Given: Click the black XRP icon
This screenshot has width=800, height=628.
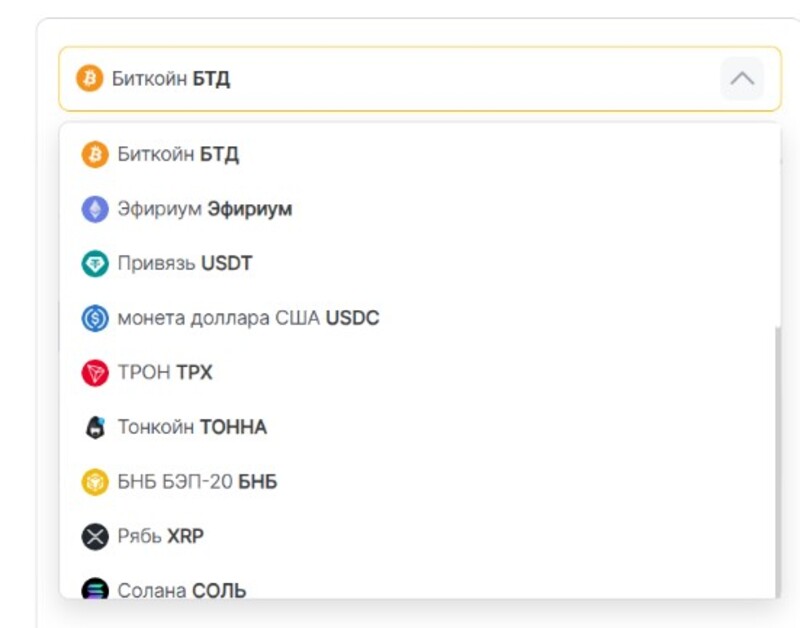Looking at the screenshot, I should (x=95, y=536).
